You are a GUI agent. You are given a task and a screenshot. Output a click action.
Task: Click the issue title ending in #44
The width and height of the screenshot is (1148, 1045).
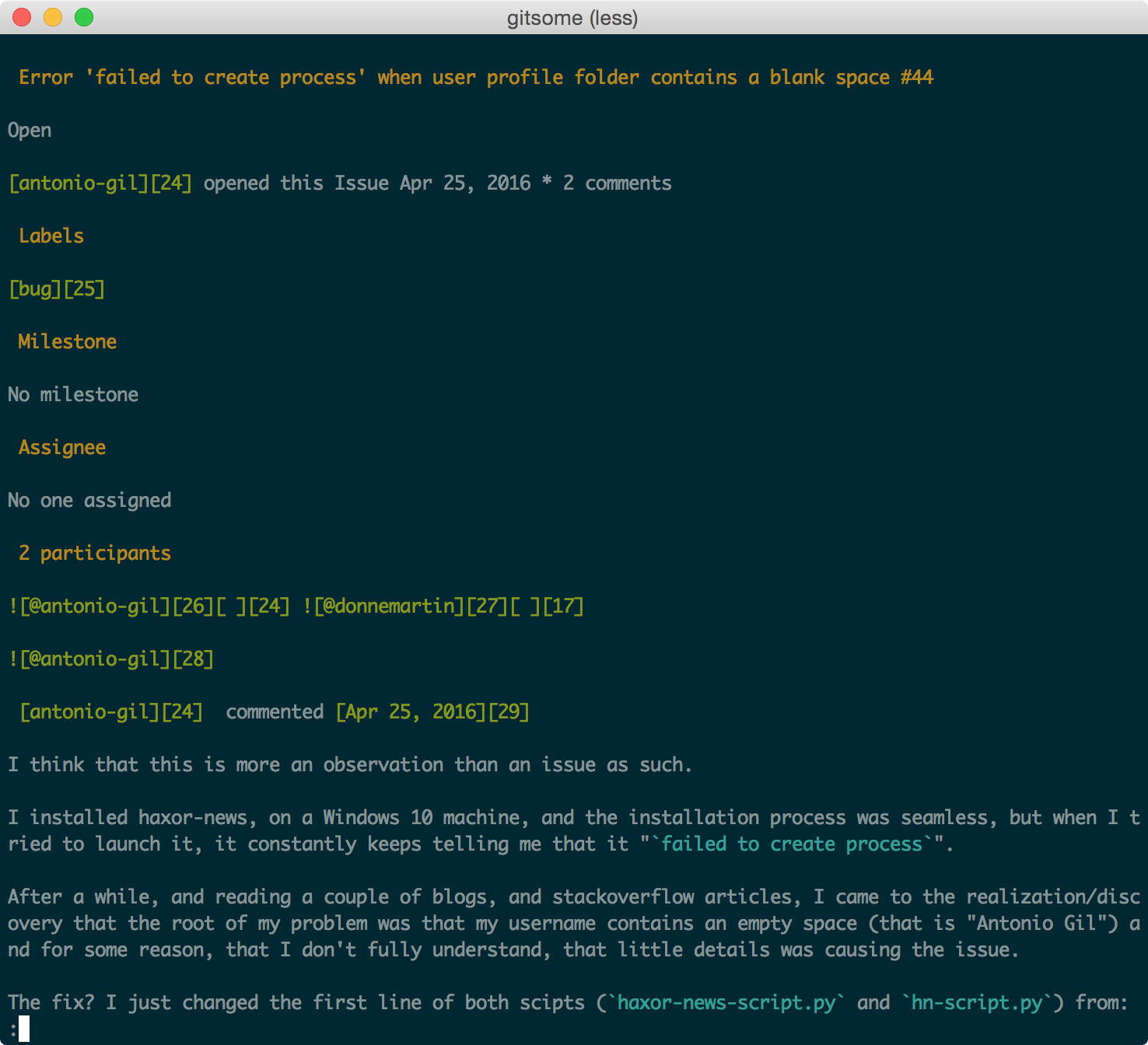click(476, 78)
